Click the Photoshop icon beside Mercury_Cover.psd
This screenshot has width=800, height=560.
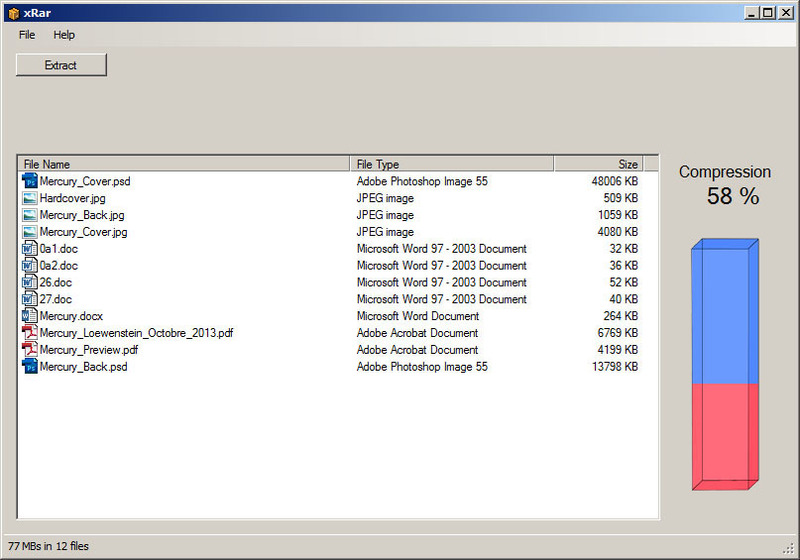click(x=29, y=182)
